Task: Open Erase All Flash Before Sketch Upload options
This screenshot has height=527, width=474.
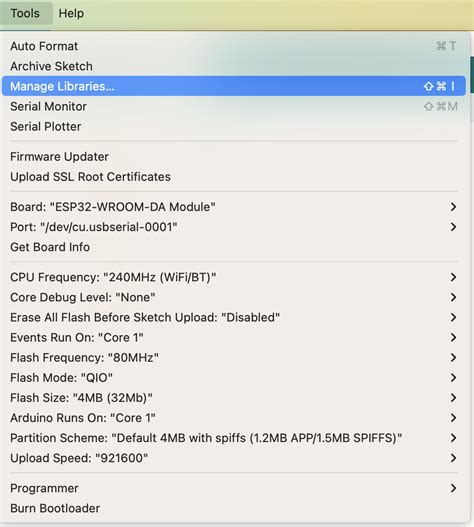Action: pos(234,317)
